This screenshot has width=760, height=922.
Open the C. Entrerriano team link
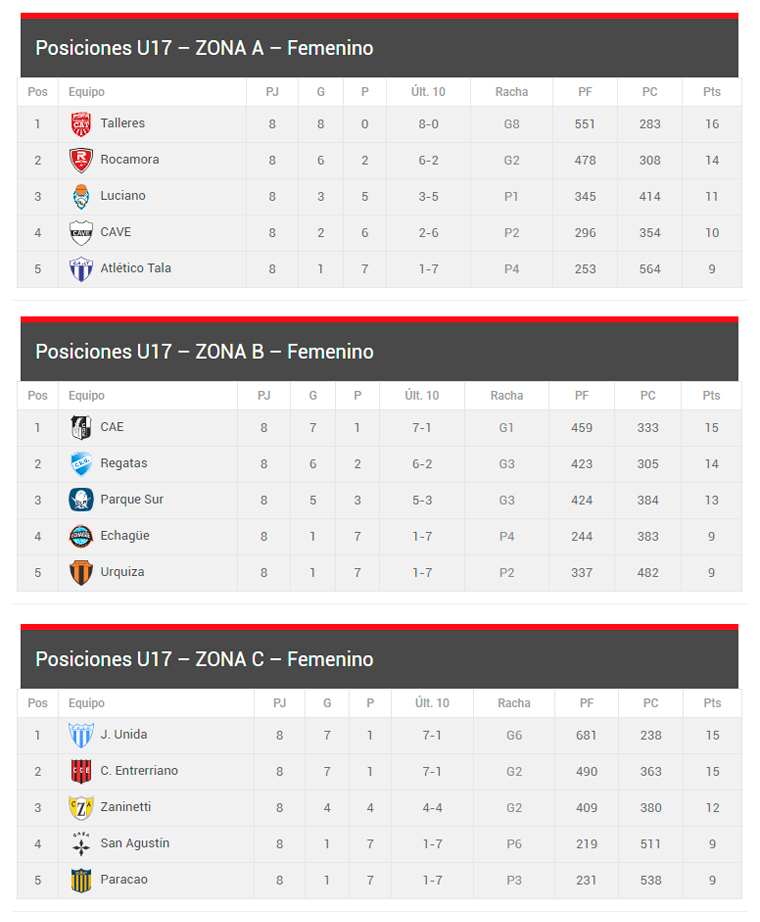coord(139,770)
